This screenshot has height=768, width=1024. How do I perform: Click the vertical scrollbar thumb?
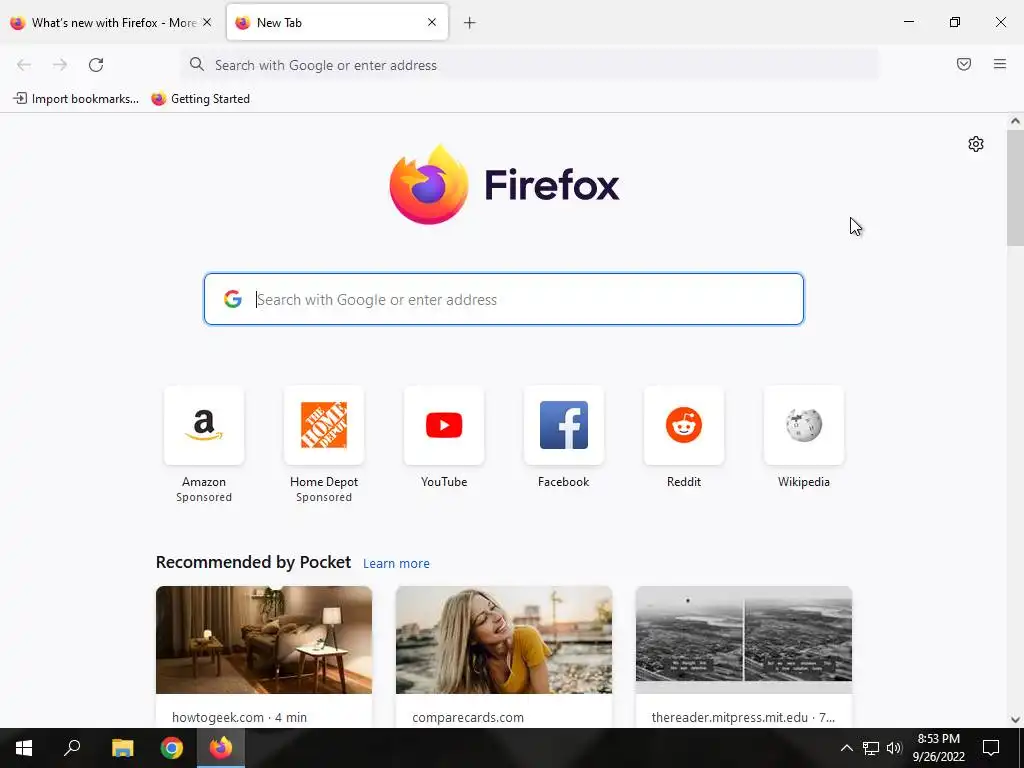pyautogui.click(x=1015, y=188)
